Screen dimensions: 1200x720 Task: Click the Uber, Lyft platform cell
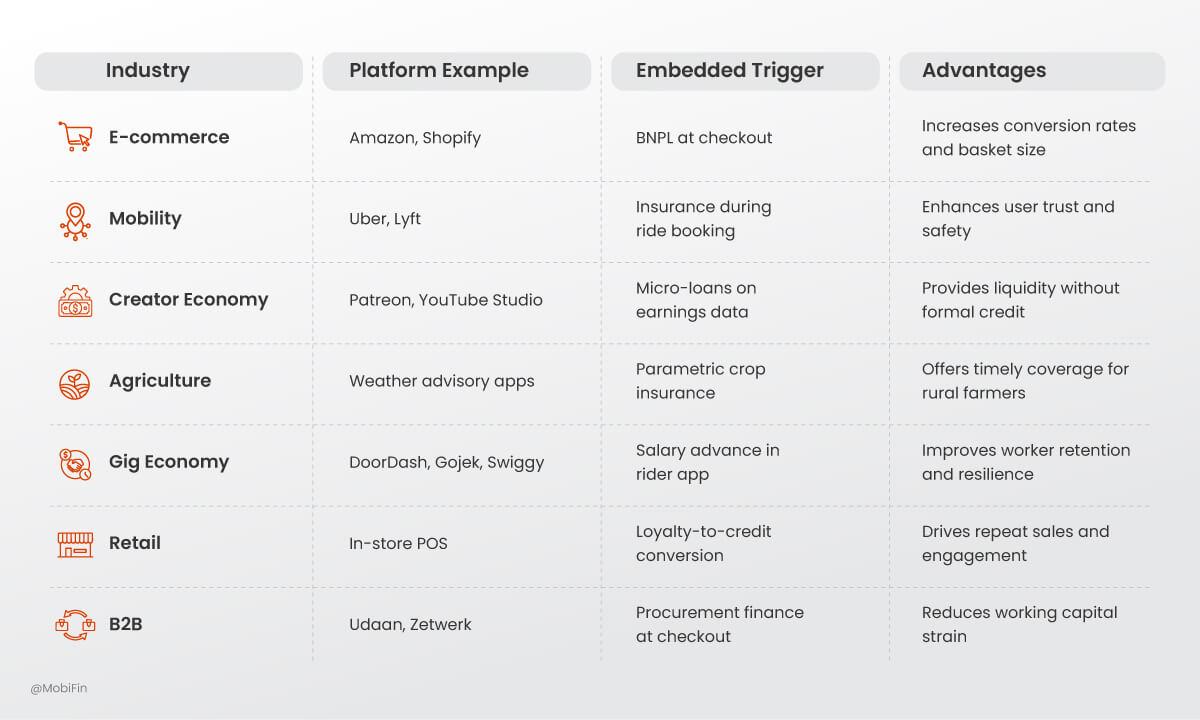(x=385, y=219)
